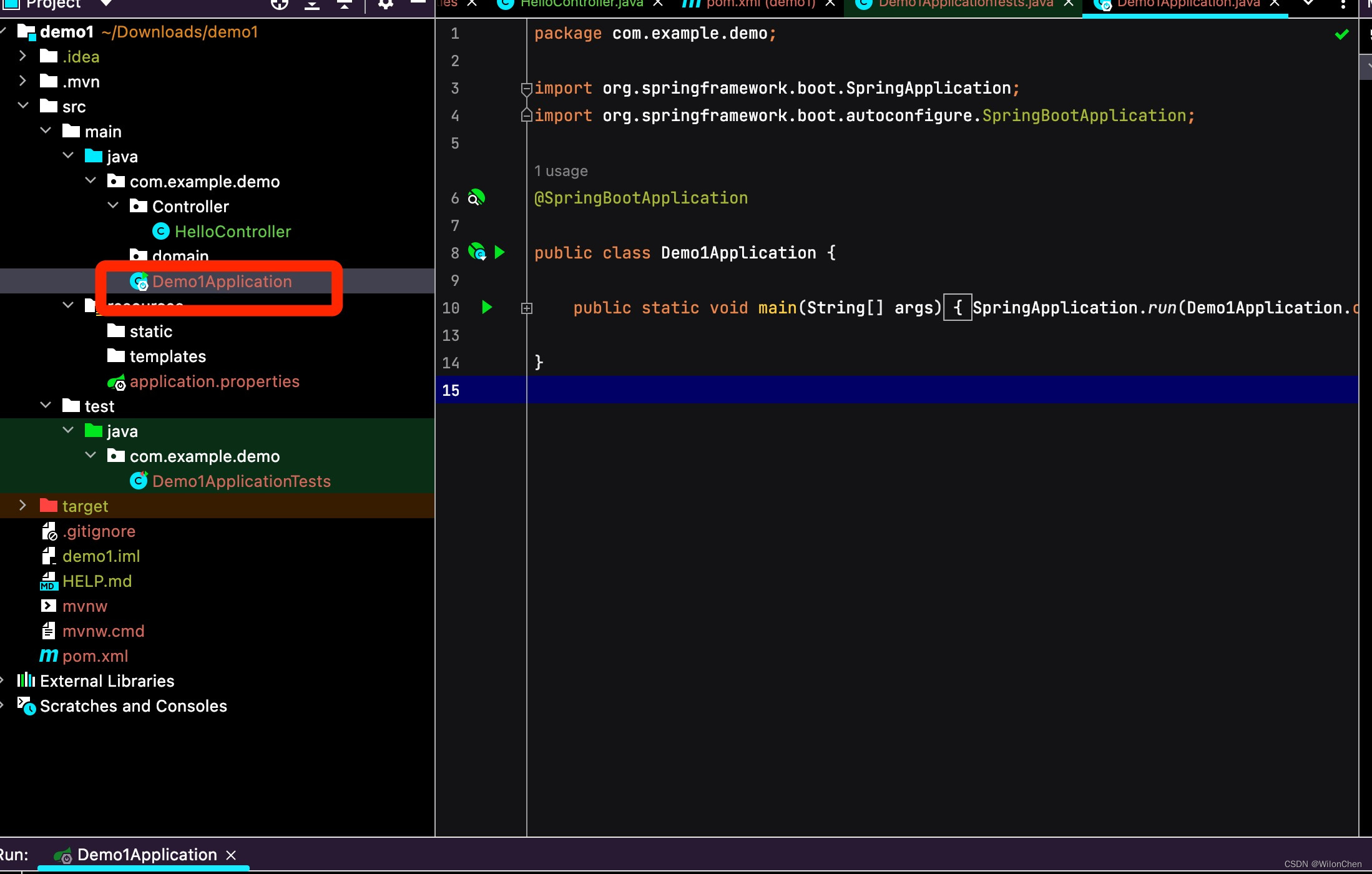This screenshot has height=874, width=1372.
Task: Click the run arrow beside class declaration
Action: 499,252
